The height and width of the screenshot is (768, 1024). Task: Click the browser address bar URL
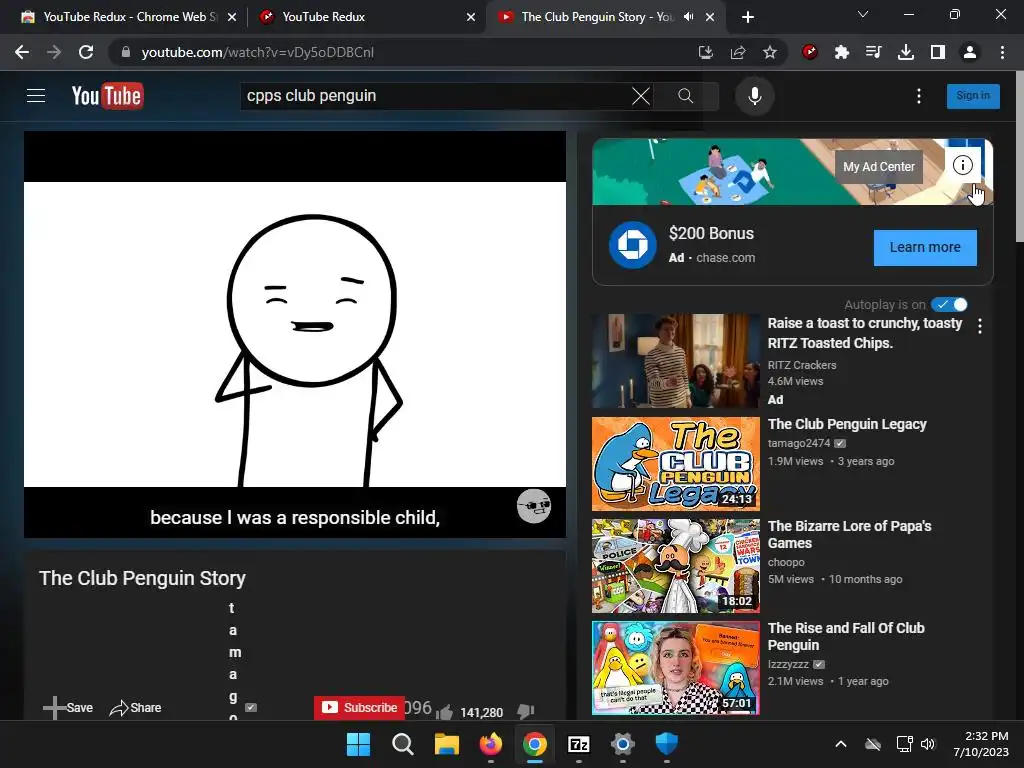point(257,52)
